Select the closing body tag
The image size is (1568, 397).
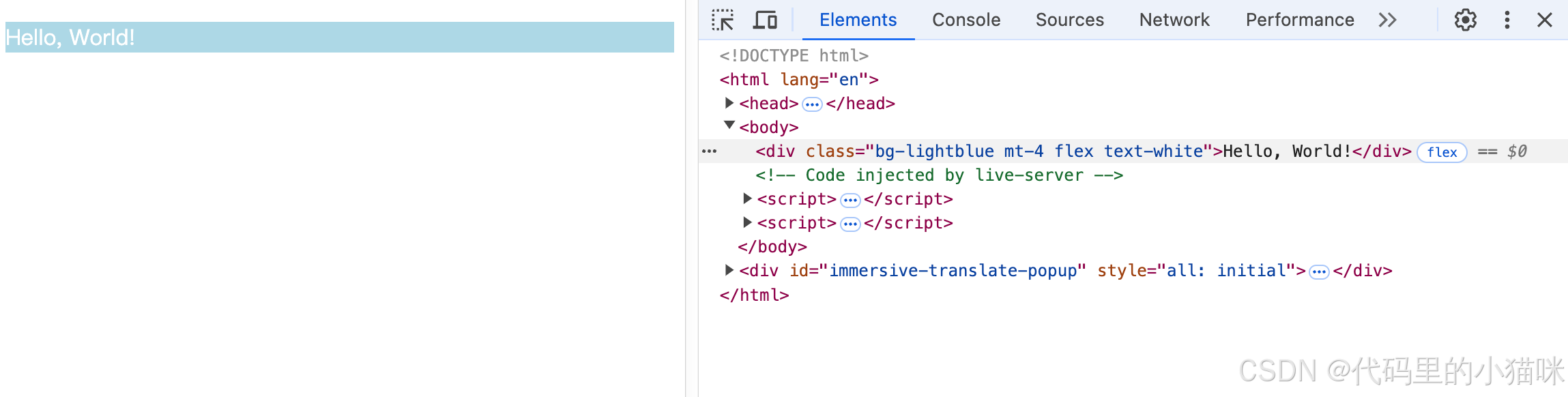click(x=772, y=246)
